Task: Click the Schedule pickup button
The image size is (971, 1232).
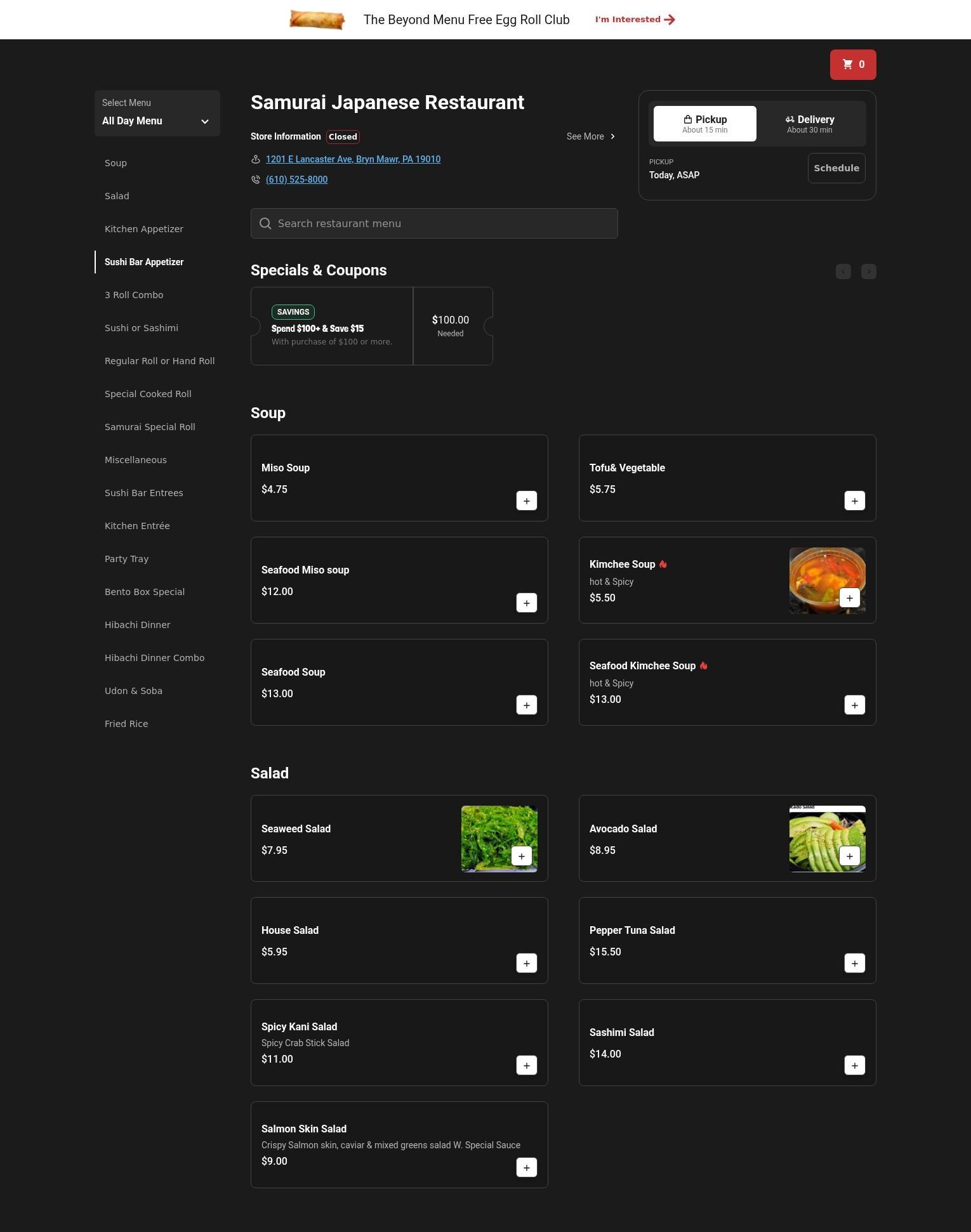Action: click(x=836, y=168)
